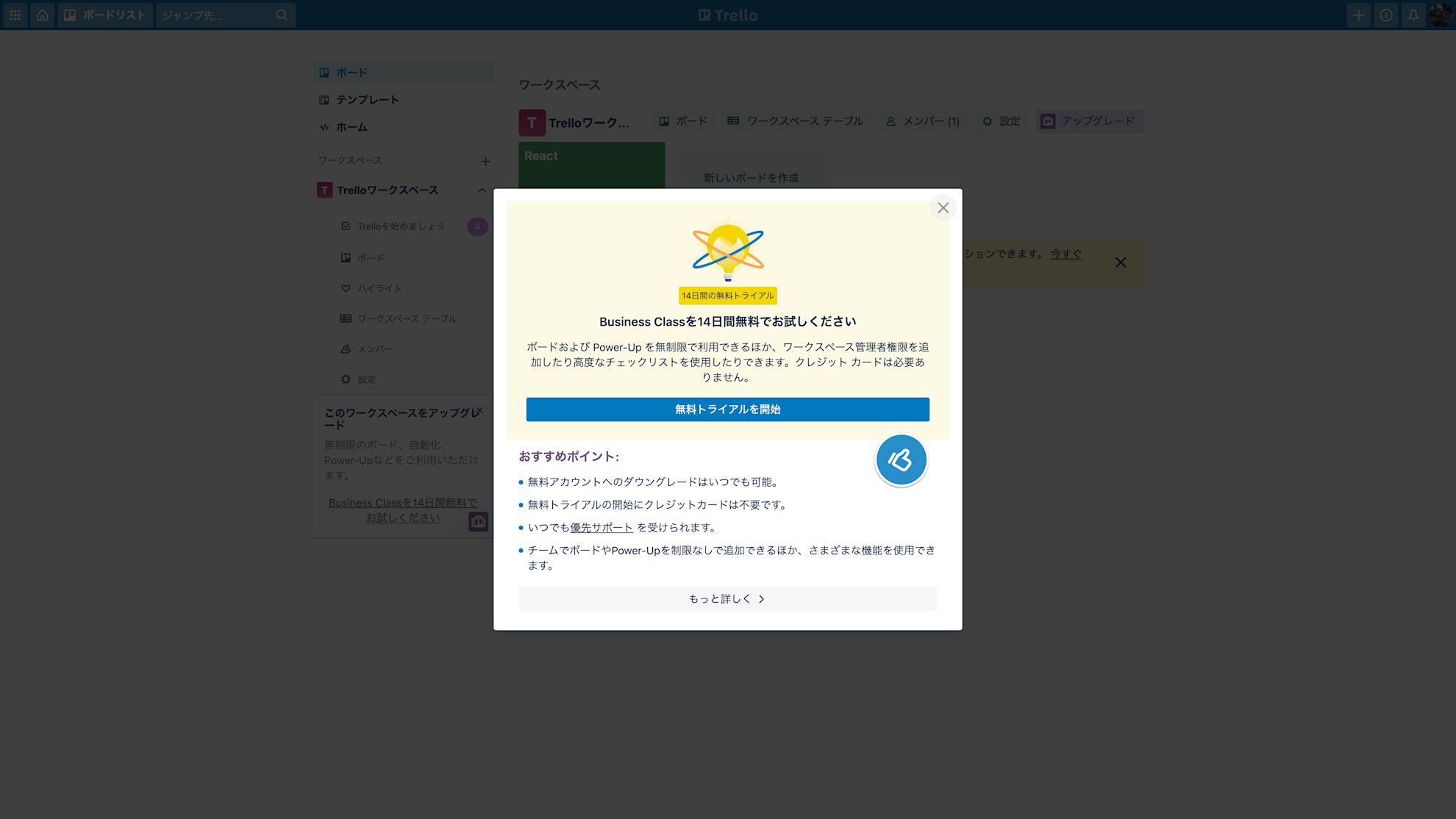Open the ボードリスト button in the top bar
Screen dimensions: 1456x819
click(x=105, y=15)
